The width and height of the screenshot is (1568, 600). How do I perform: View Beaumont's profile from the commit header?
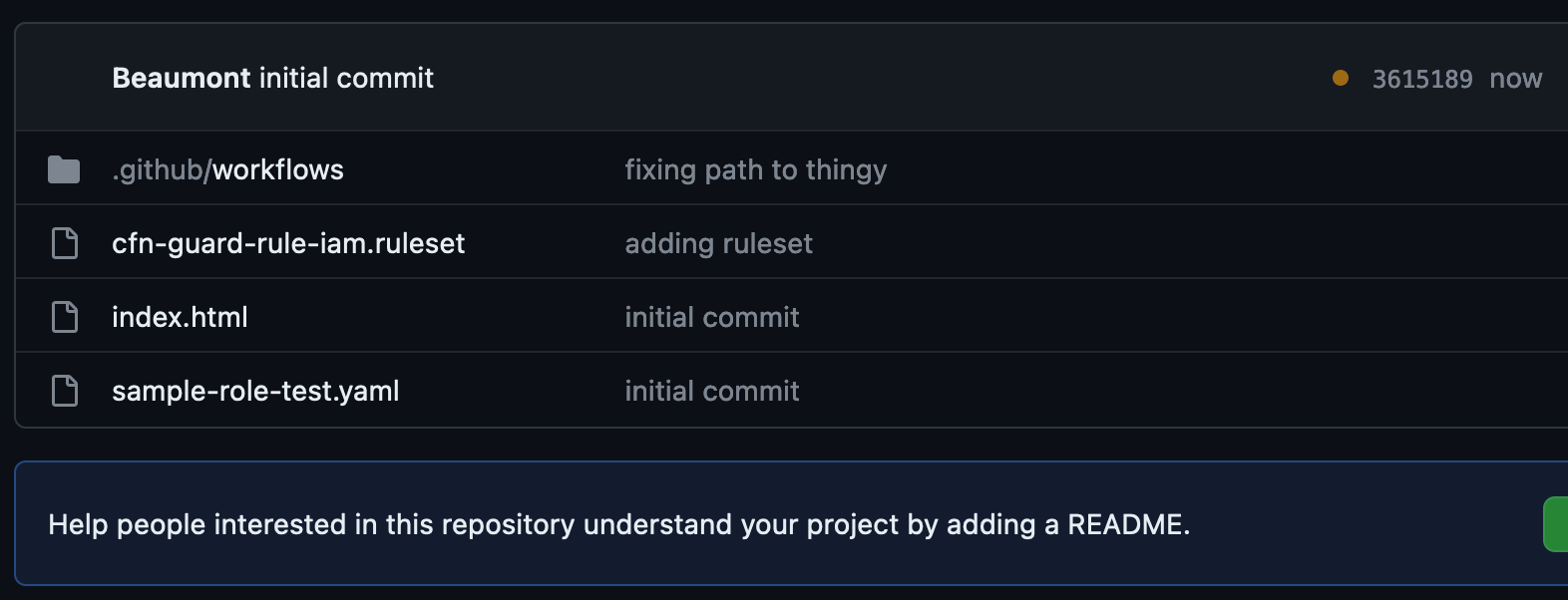point(180,78)
